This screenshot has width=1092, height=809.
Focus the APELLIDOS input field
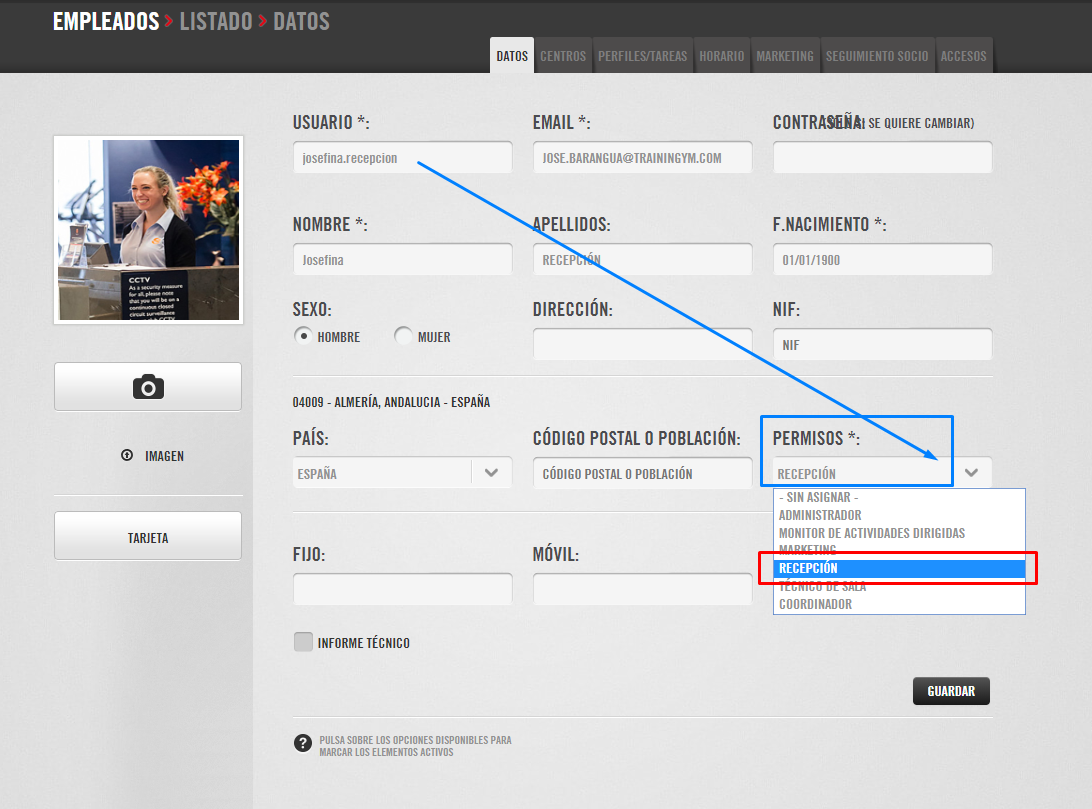(642, 259)
